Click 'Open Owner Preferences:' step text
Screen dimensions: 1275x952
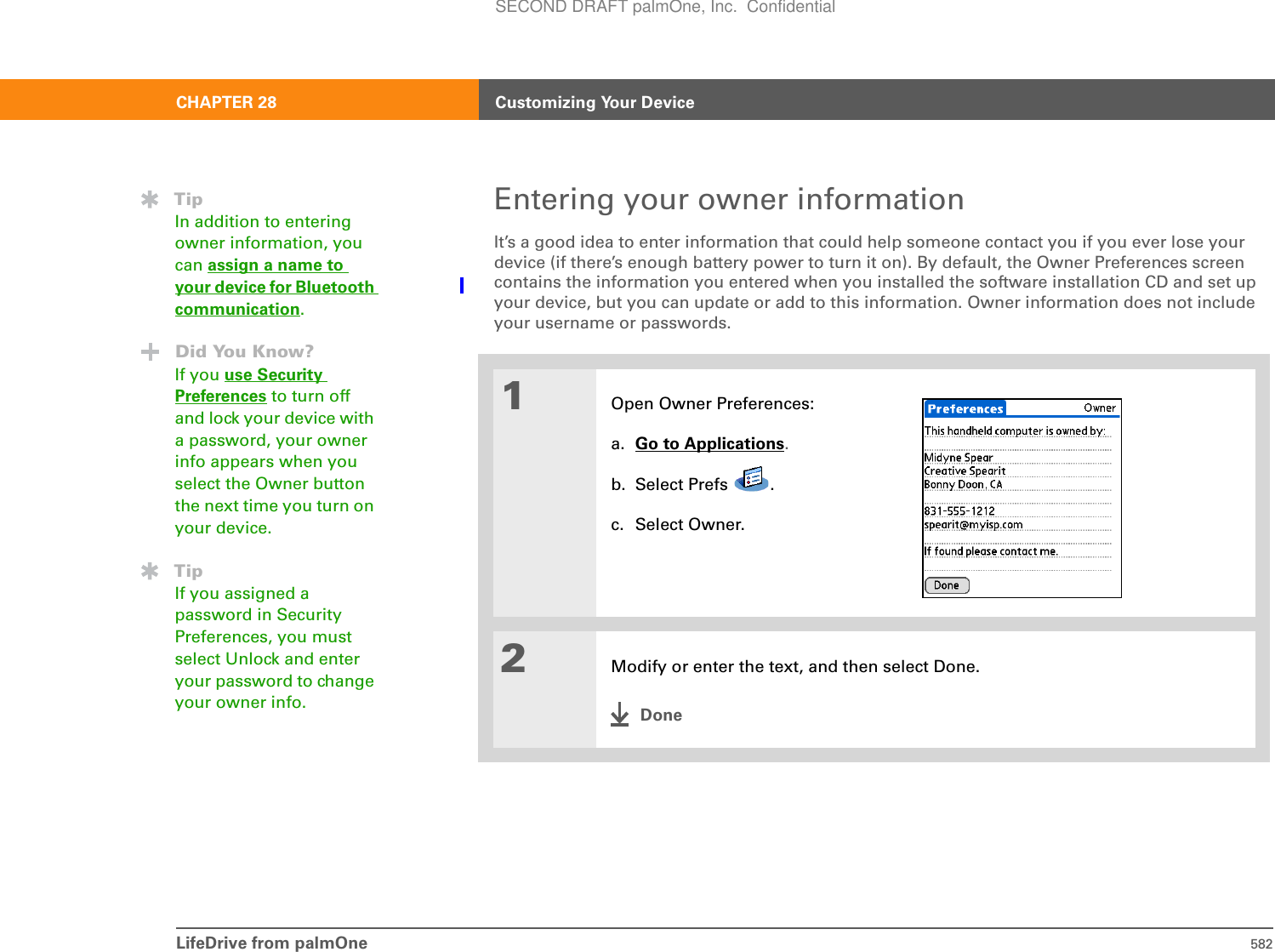pyautogui.click(x=713, y=403)
